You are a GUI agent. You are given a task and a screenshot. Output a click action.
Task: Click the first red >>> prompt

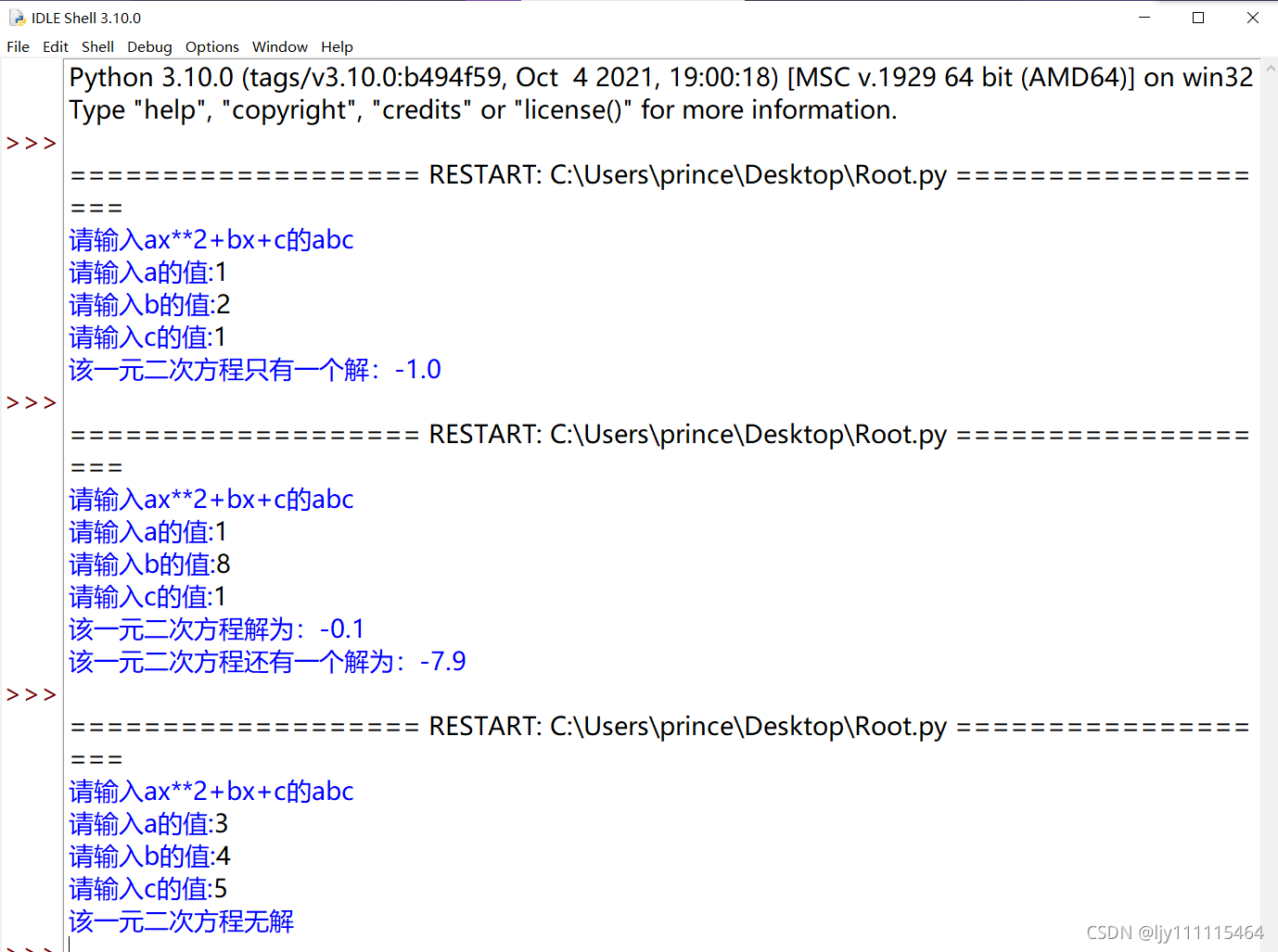[31, 142]
